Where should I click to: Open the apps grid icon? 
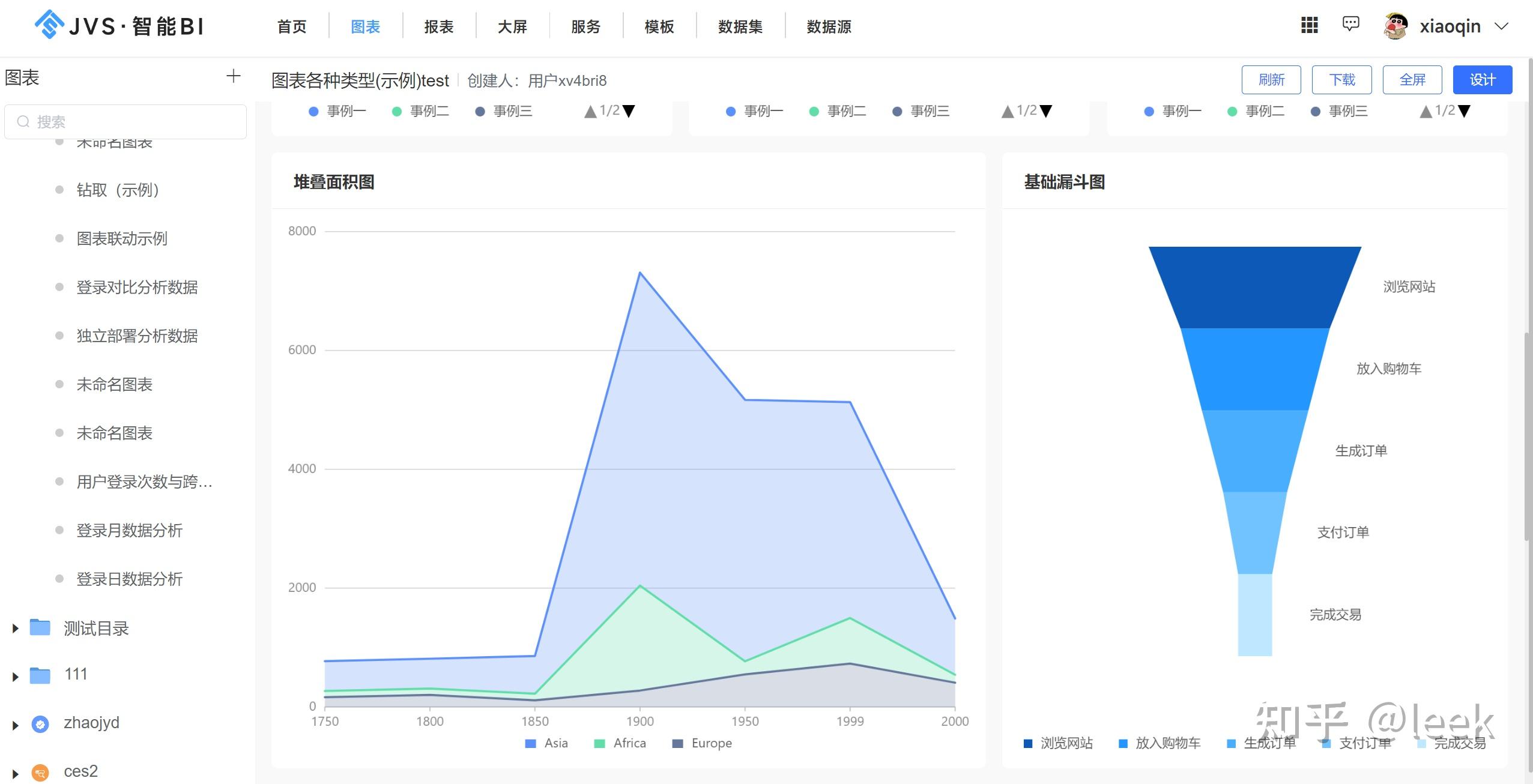tap(1309, 25)
